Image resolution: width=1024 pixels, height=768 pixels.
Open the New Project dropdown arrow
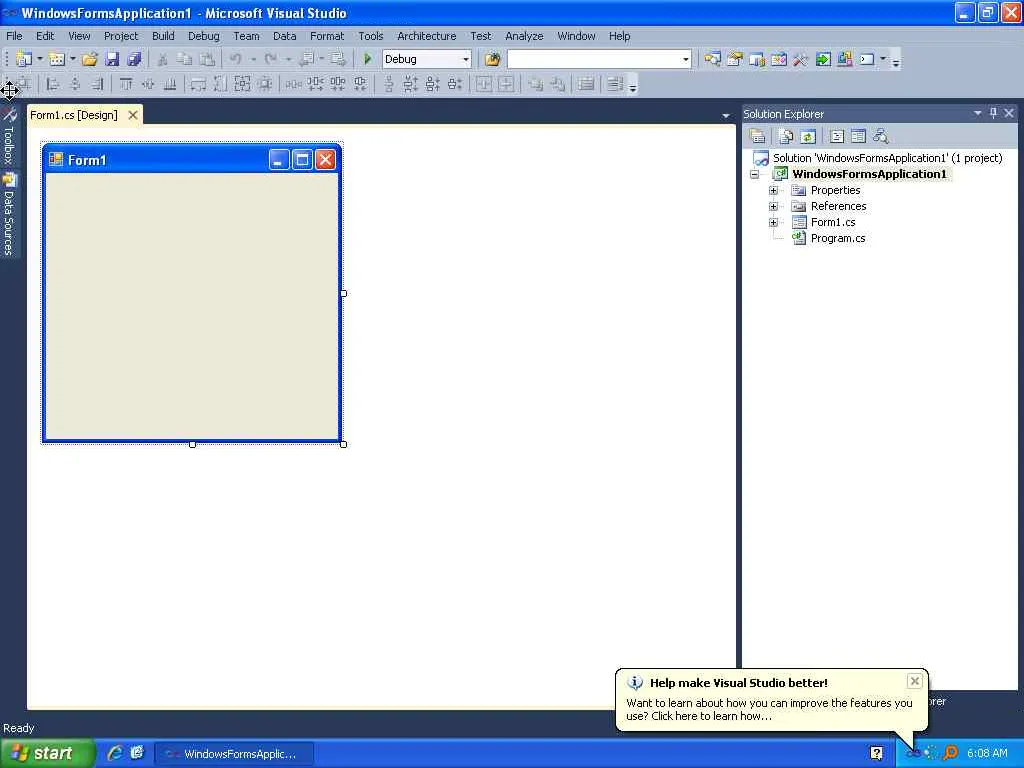(39, 59)
